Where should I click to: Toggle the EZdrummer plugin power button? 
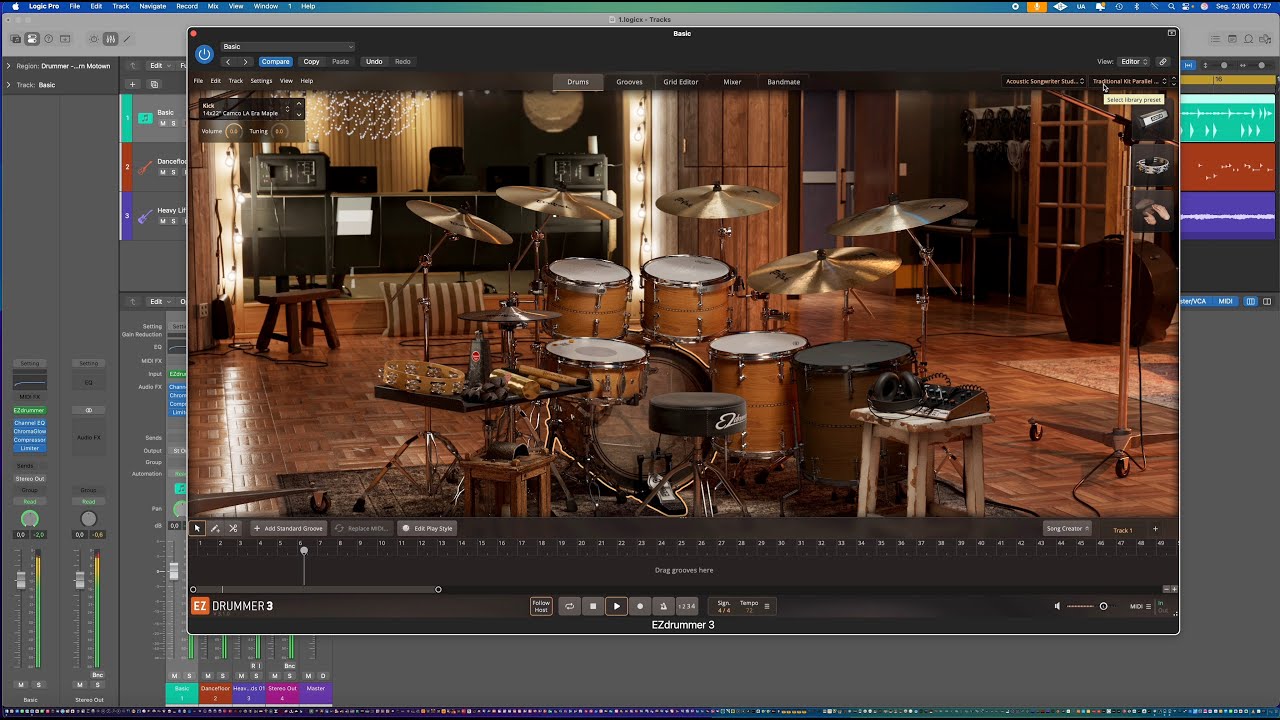tap(204, 54)
